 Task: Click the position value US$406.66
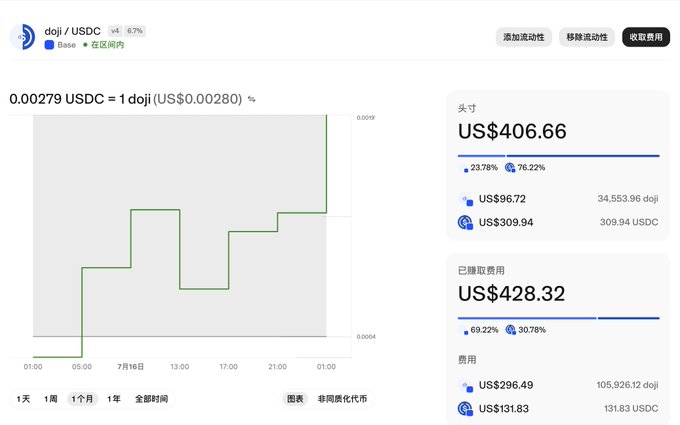click(512, 131)
